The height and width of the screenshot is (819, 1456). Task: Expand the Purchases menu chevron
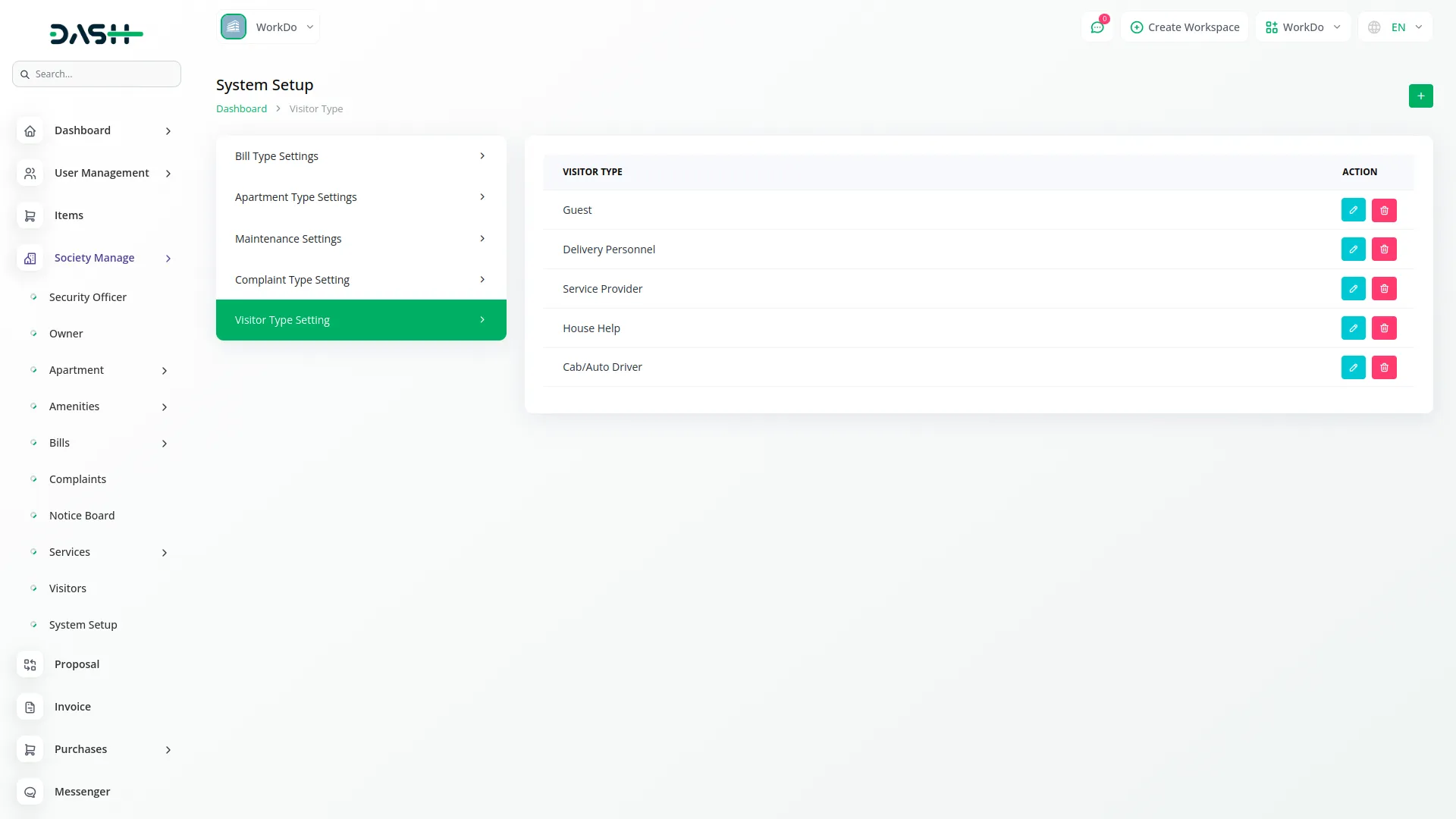[x=168, y=750]
